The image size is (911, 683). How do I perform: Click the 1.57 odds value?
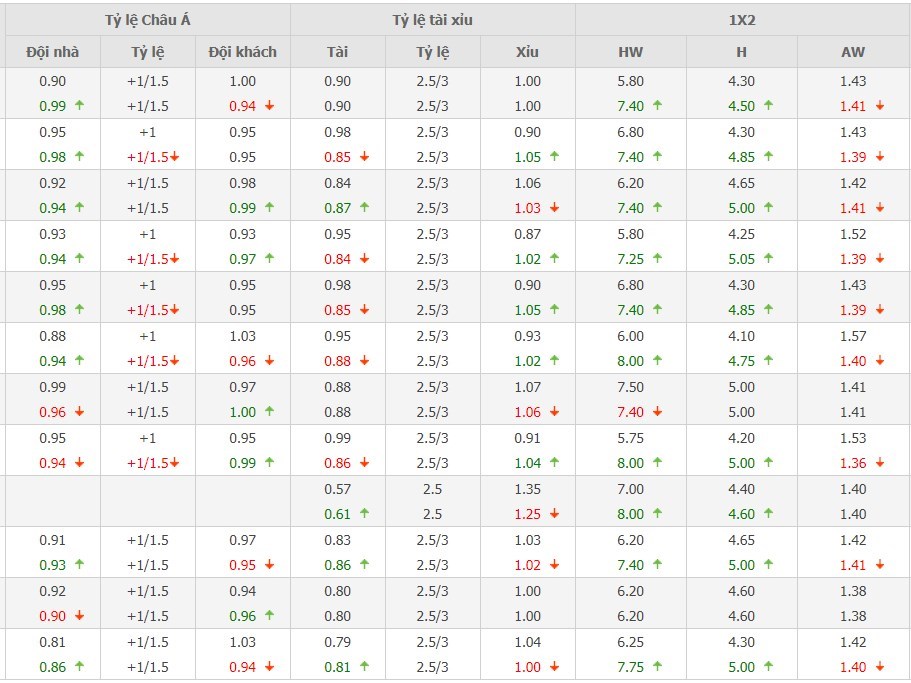pos(853,336)
